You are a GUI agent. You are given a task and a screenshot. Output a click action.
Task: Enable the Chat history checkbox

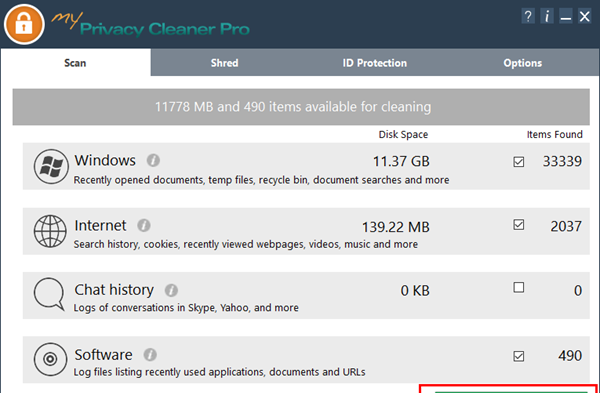pyautogui.click(x=518, y=287)
